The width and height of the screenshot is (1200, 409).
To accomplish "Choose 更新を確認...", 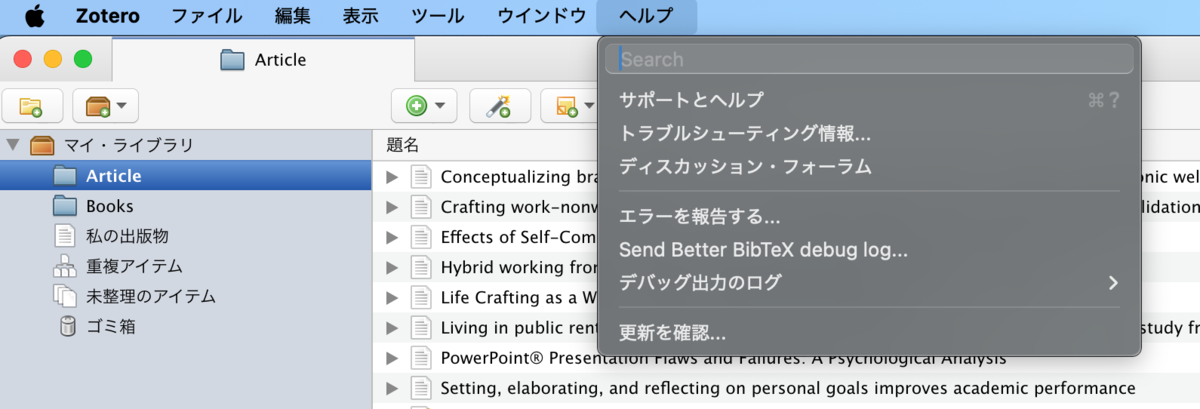I will tap(869, 333).
